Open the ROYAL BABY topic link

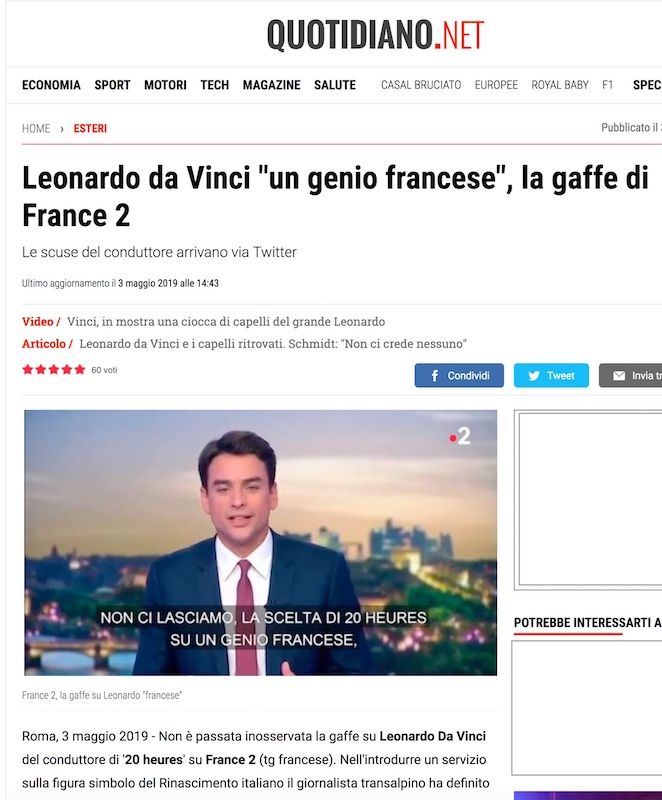pyautogui.click(x=560, y=85)
